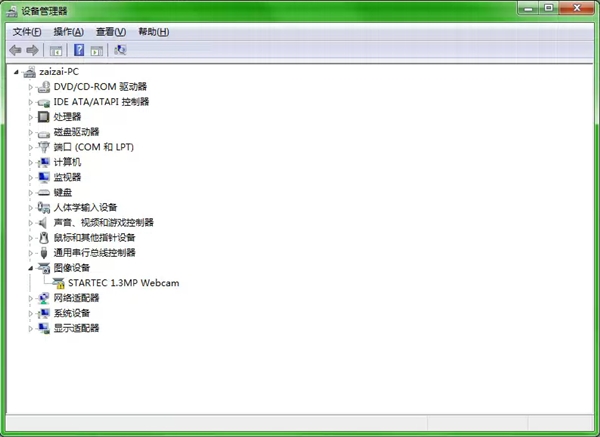Click the 计算机 category icon

point(43,162)
